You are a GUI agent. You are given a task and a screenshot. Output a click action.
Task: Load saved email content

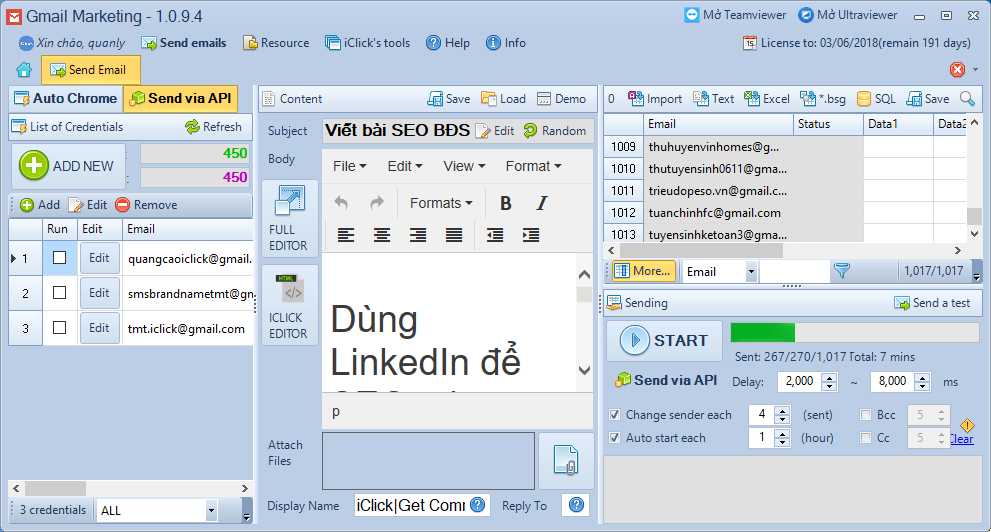click(503, 99)
